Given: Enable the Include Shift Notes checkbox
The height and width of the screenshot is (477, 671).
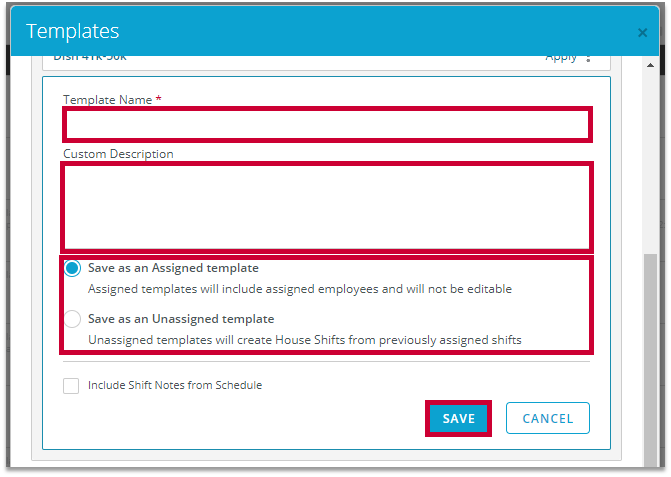Looking at the screenshot, I should (71, 386).
